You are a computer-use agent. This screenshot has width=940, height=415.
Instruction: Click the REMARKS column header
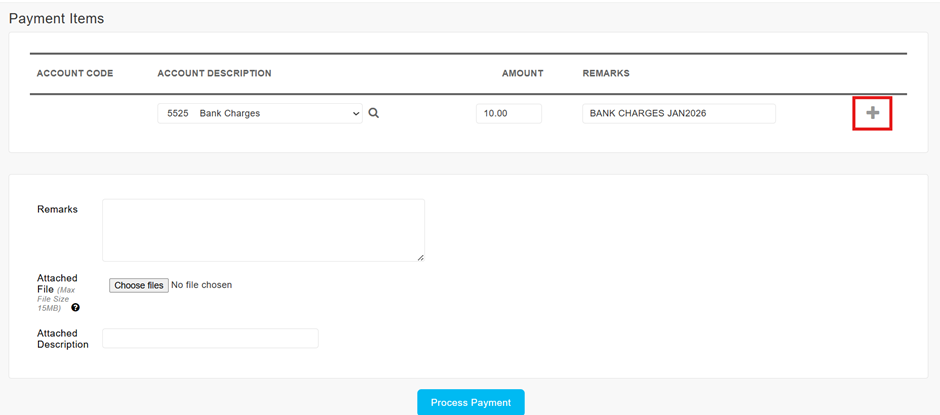(x=606, y=74)
